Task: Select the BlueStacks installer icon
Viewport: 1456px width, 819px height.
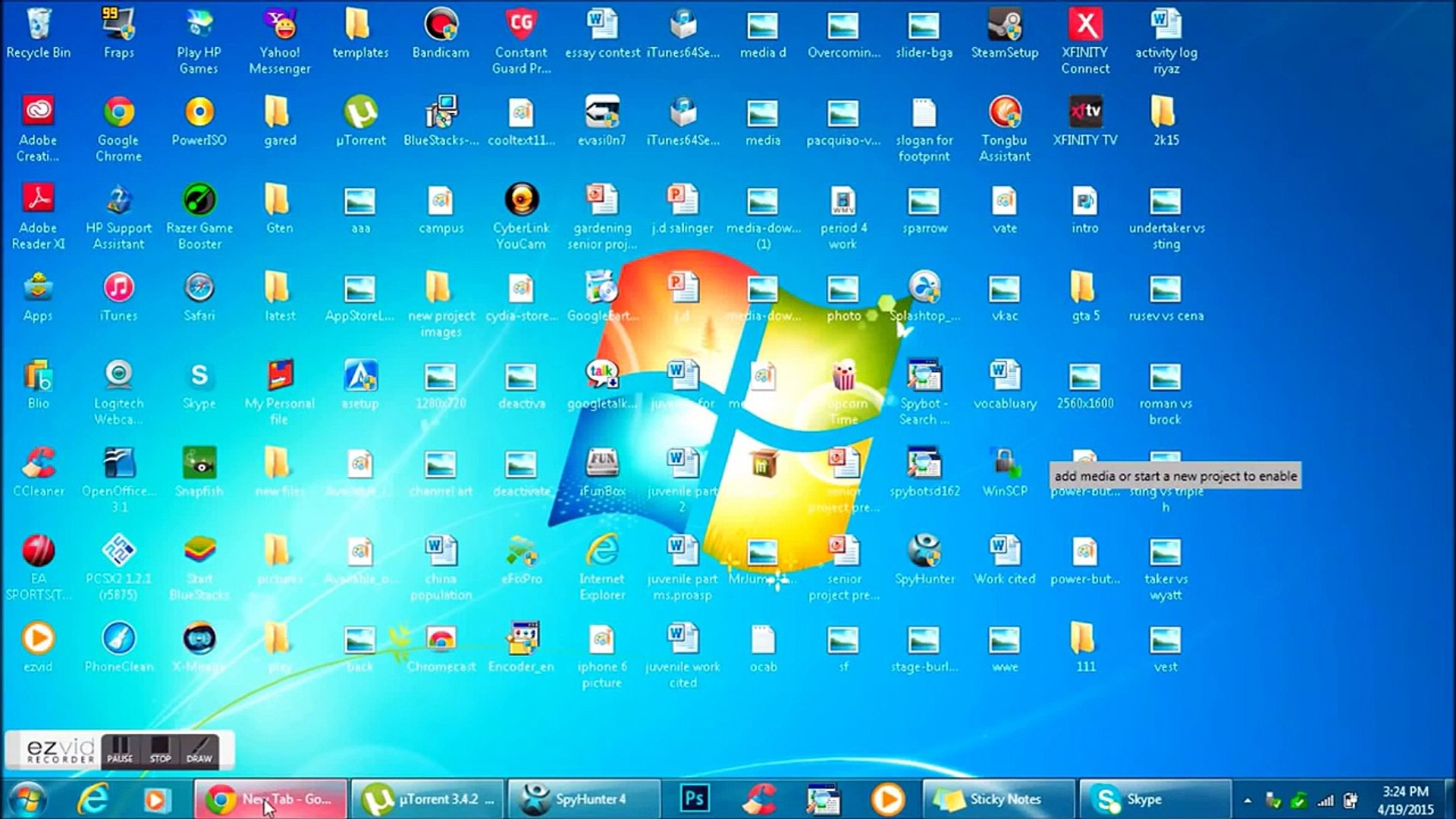Action: click(441, 121)
